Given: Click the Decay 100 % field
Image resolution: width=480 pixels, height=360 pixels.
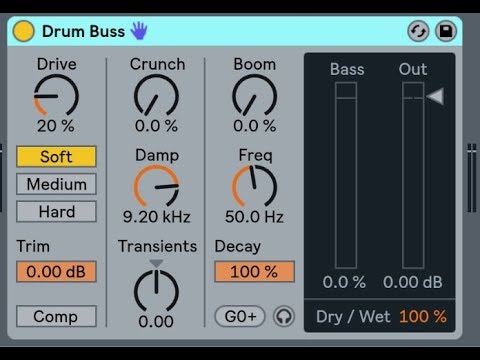Looking at the screenshot, I should [x=255, y=272].
